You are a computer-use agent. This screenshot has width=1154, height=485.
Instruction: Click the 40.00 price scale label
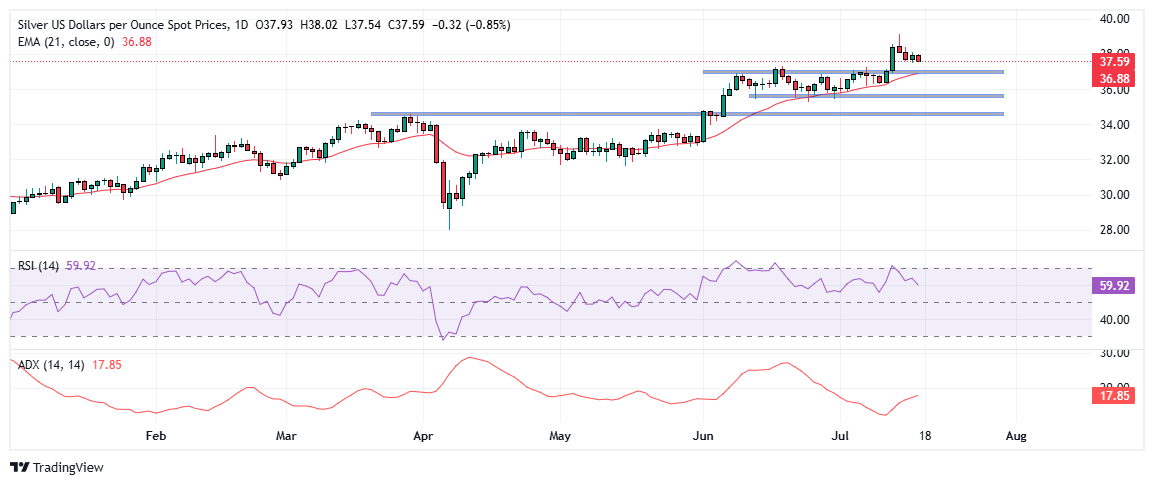tap(1114, 19)
